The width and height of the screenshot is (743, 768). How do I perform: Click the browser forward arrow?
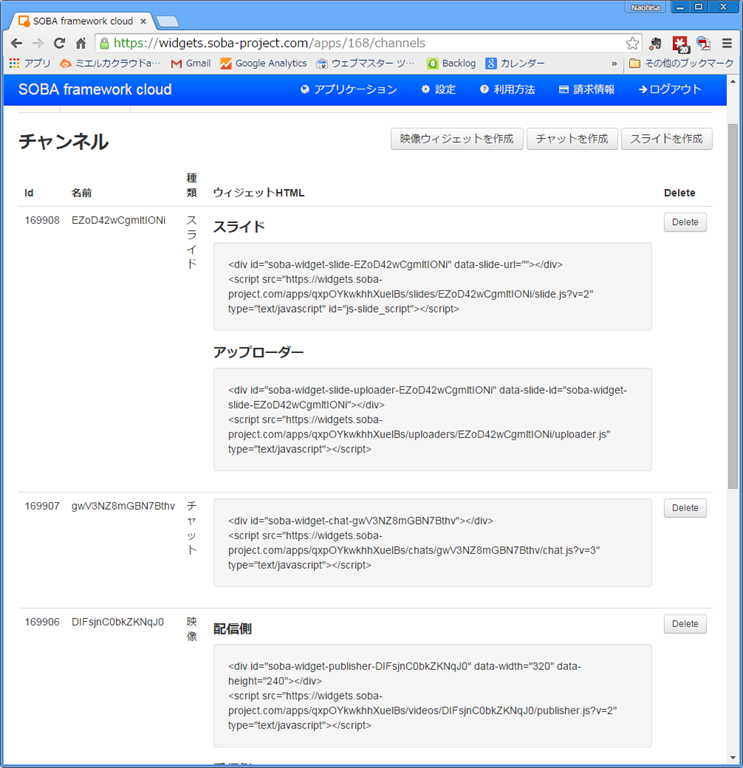tap(38, 43)
